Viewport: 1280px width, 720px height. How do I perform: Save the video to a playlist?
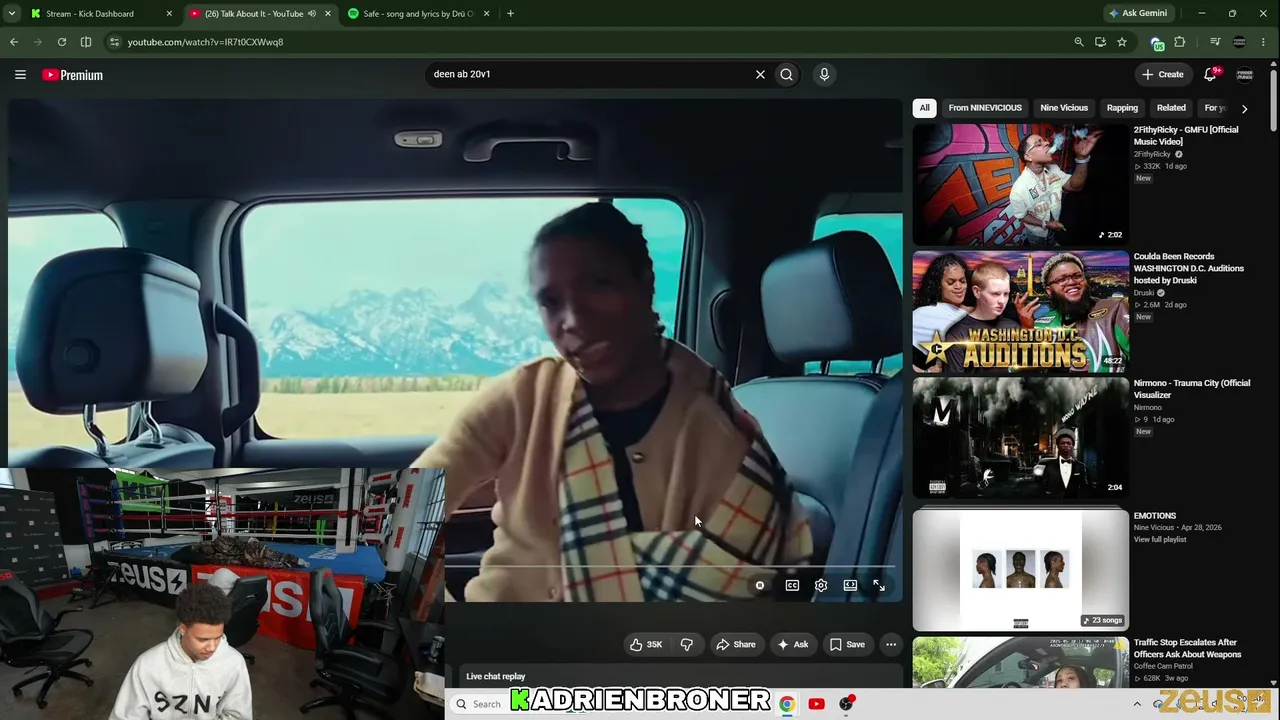click(847, 645)
